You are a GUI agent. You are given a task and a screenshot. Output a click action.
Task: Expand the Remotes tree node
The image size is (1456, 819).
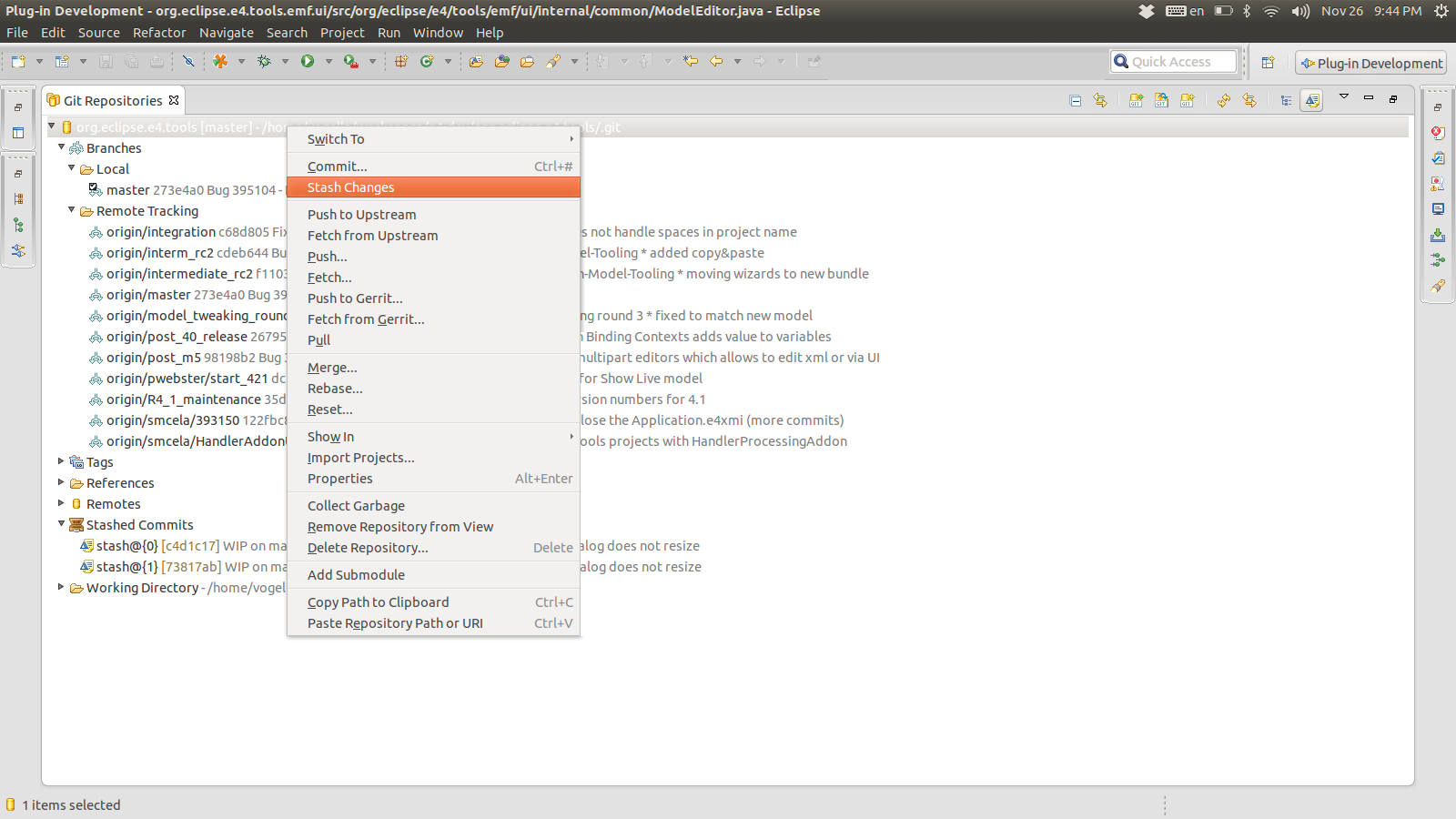[62, 503]
